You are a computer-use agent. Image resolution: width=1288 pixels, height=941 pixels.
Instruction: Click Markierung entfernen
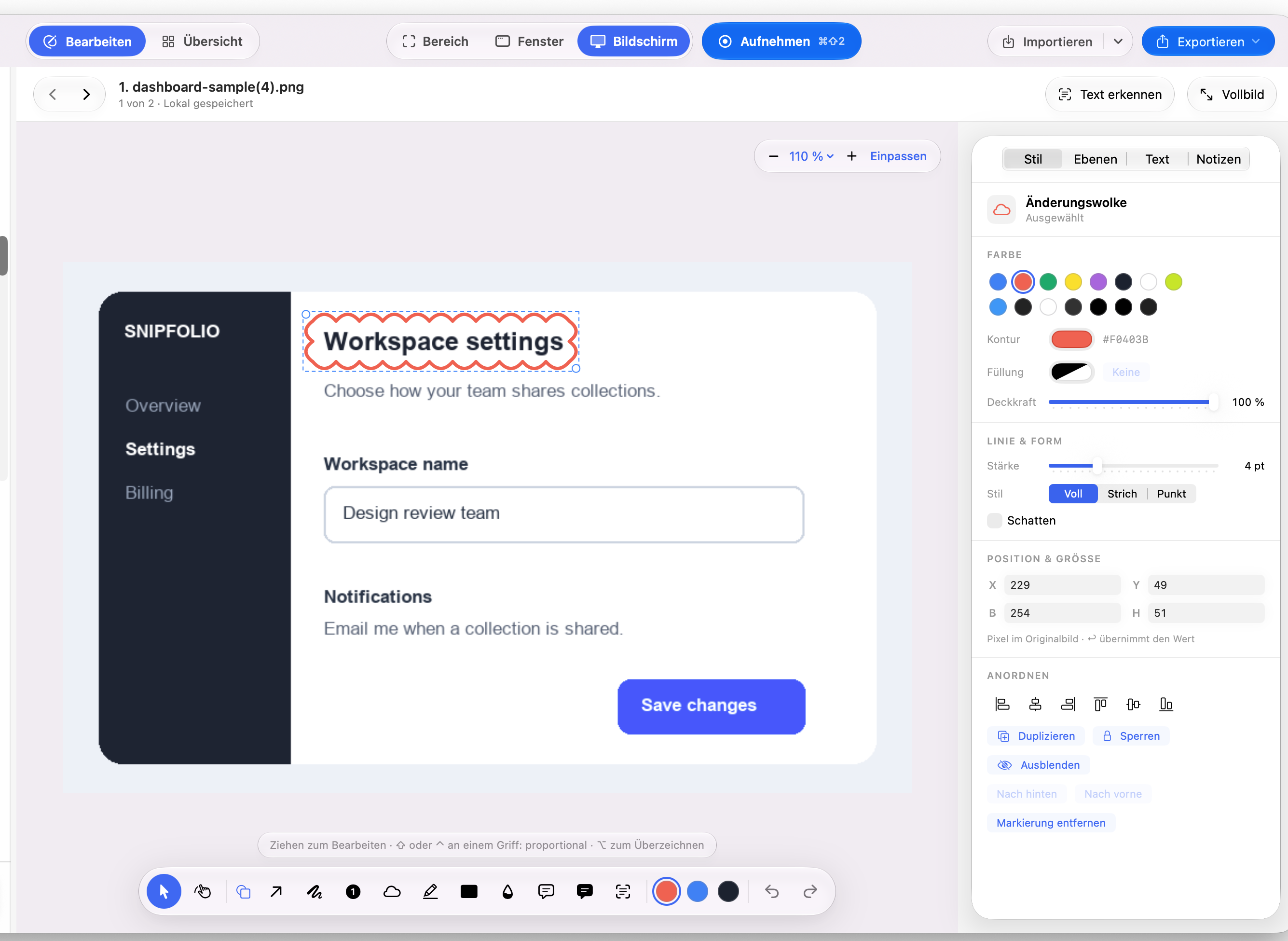click(x=1051, y=823)
